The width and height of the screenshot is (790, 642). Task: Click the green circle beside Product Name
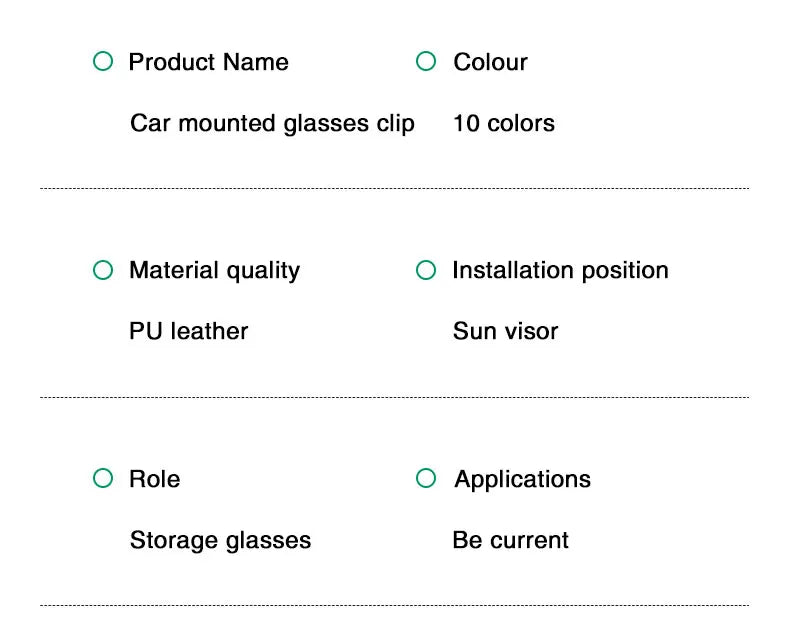103,62
